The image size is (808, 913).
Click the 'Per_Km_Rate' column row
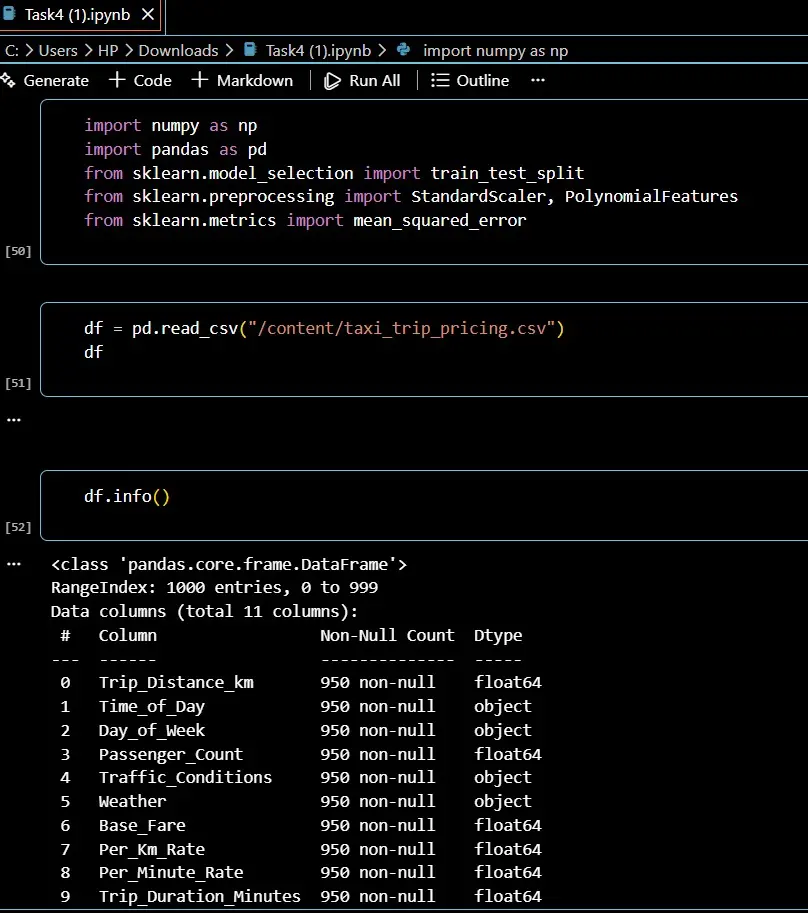296,849
